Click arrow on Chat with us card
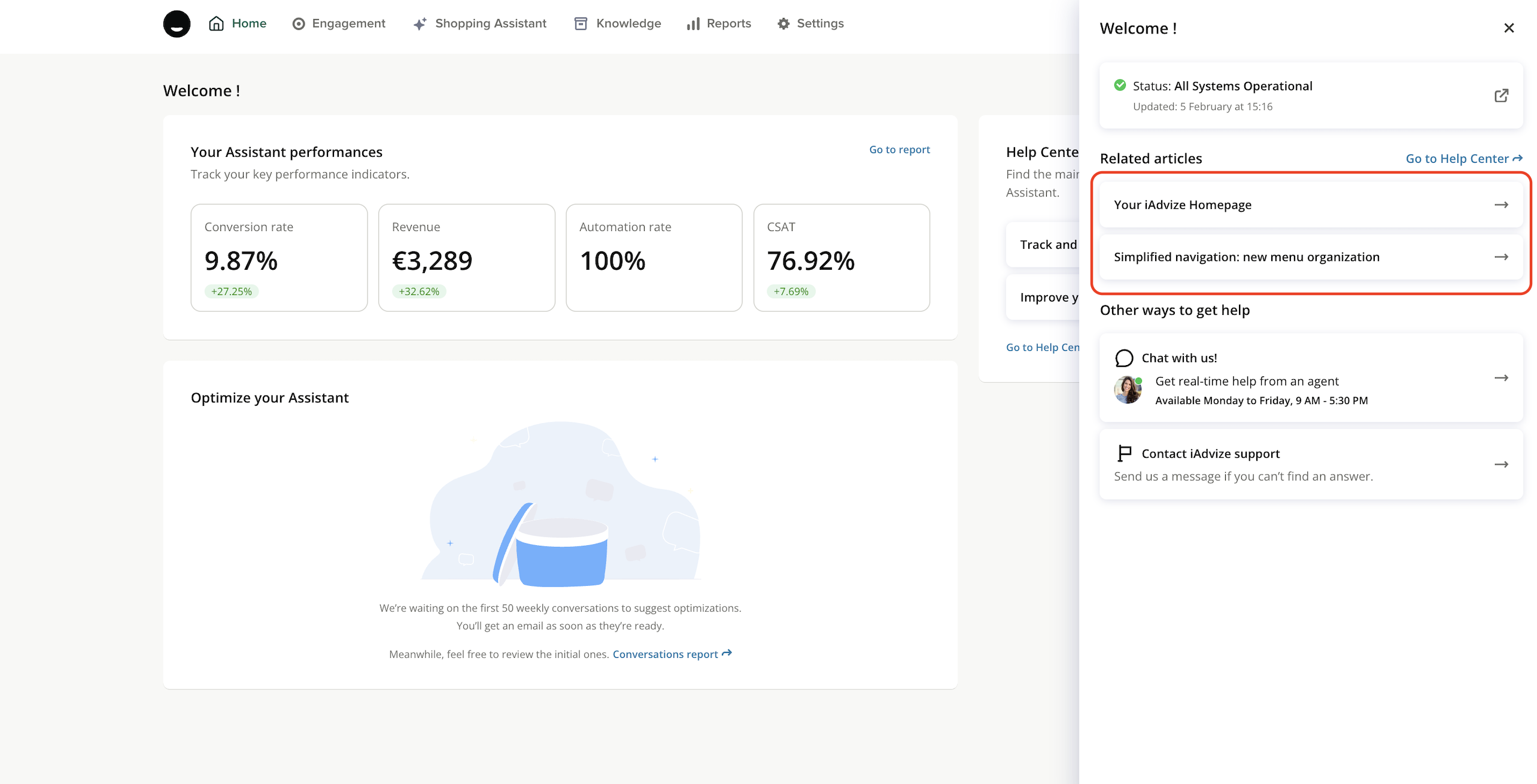The width and height of the screenshot is (1537, 784). pyautogui.click(x=1500, y=378)
